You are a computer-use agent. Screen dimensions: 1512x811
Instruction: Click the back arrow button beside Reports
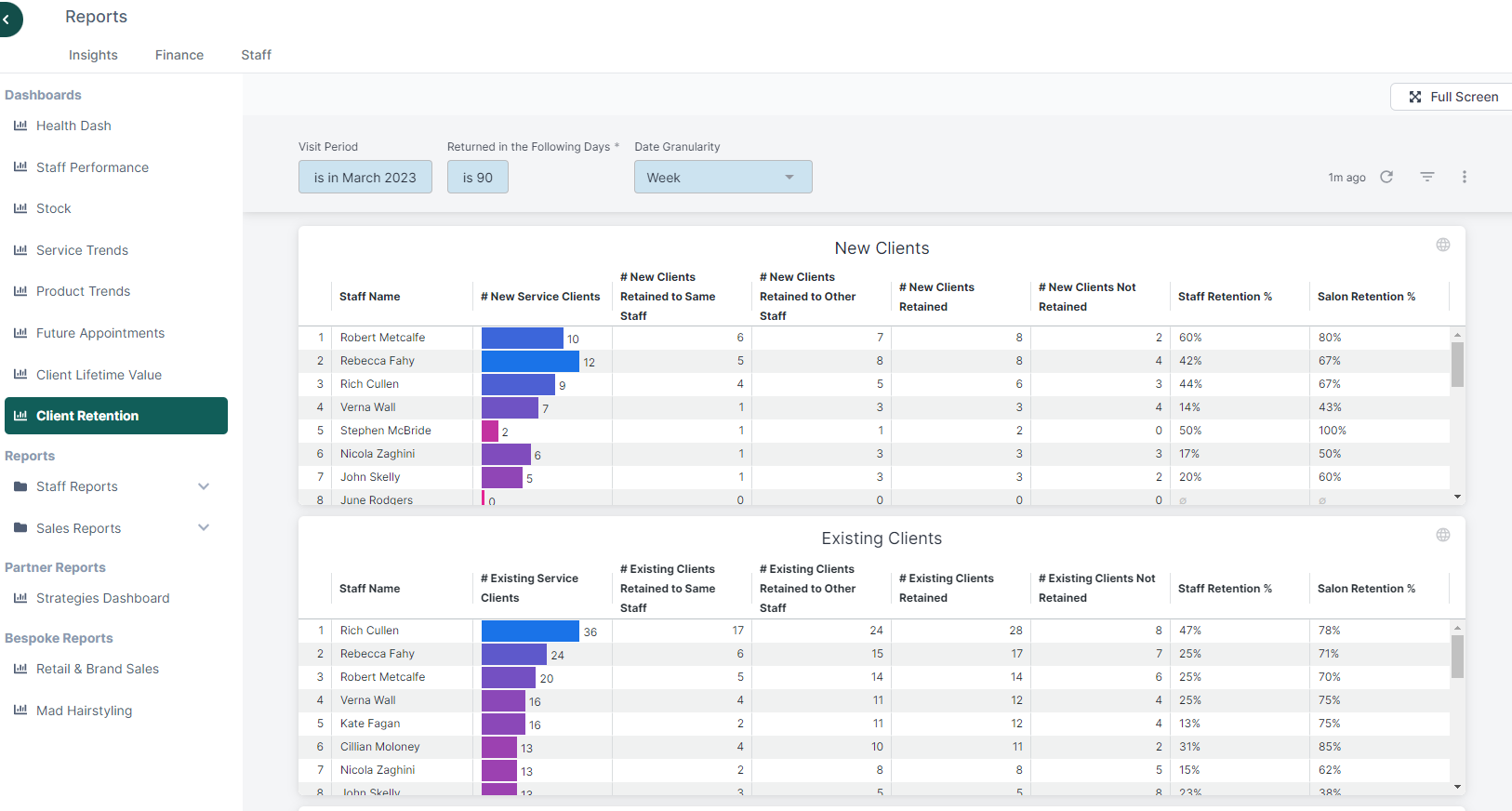point(7,19)
